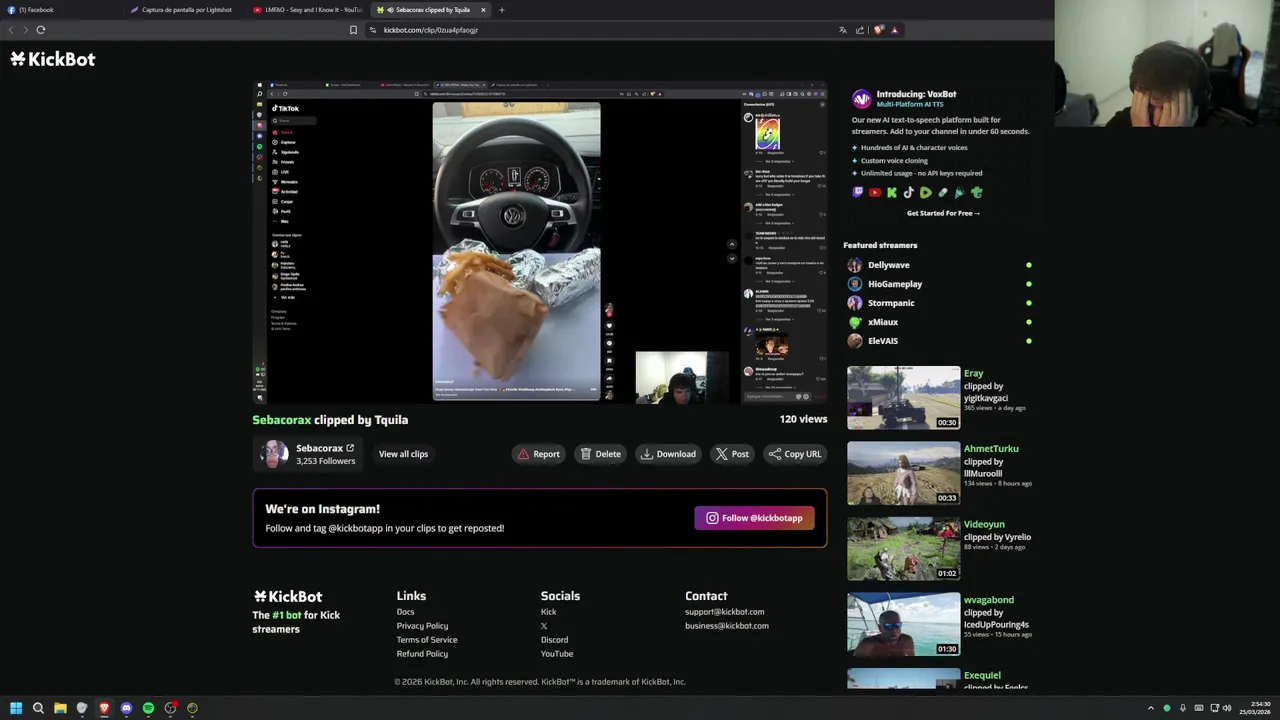Open the KickBot logo in the header
1280x720 pixels.
tap(53, 59)
